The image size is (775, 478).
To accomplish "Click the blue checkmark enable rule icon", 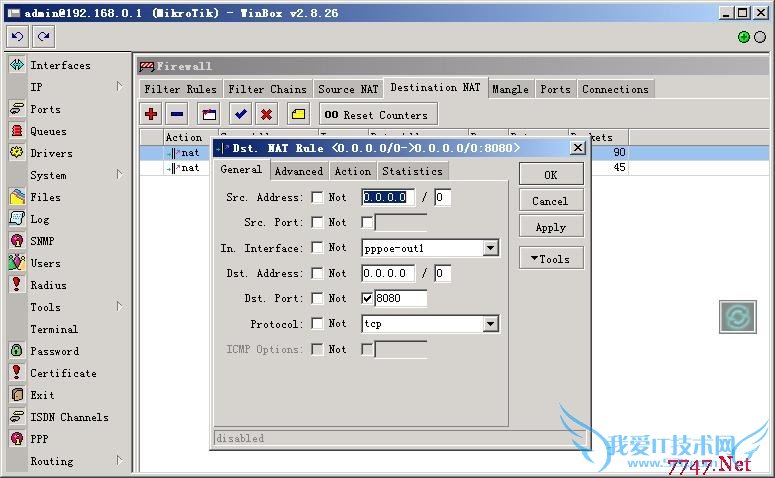I will point(241,114).
